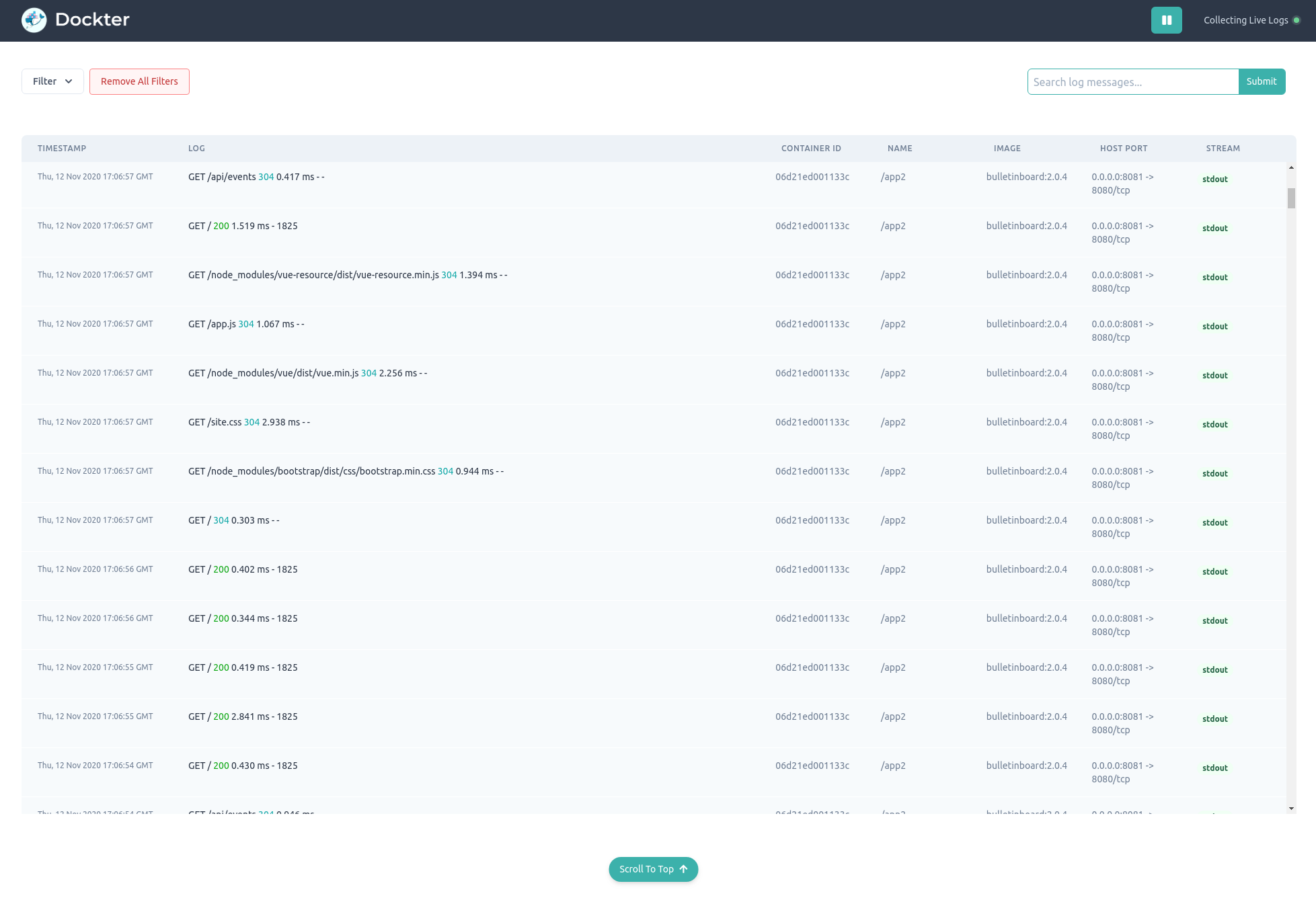Click the green live status indicator dot
1316x902 pixels.
[1296, 20]
